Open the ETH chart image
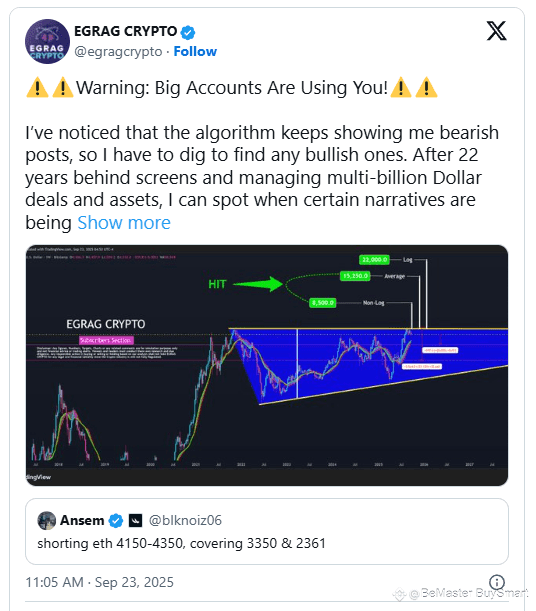This screenshot has height=611, width=536. click(267, 365)
